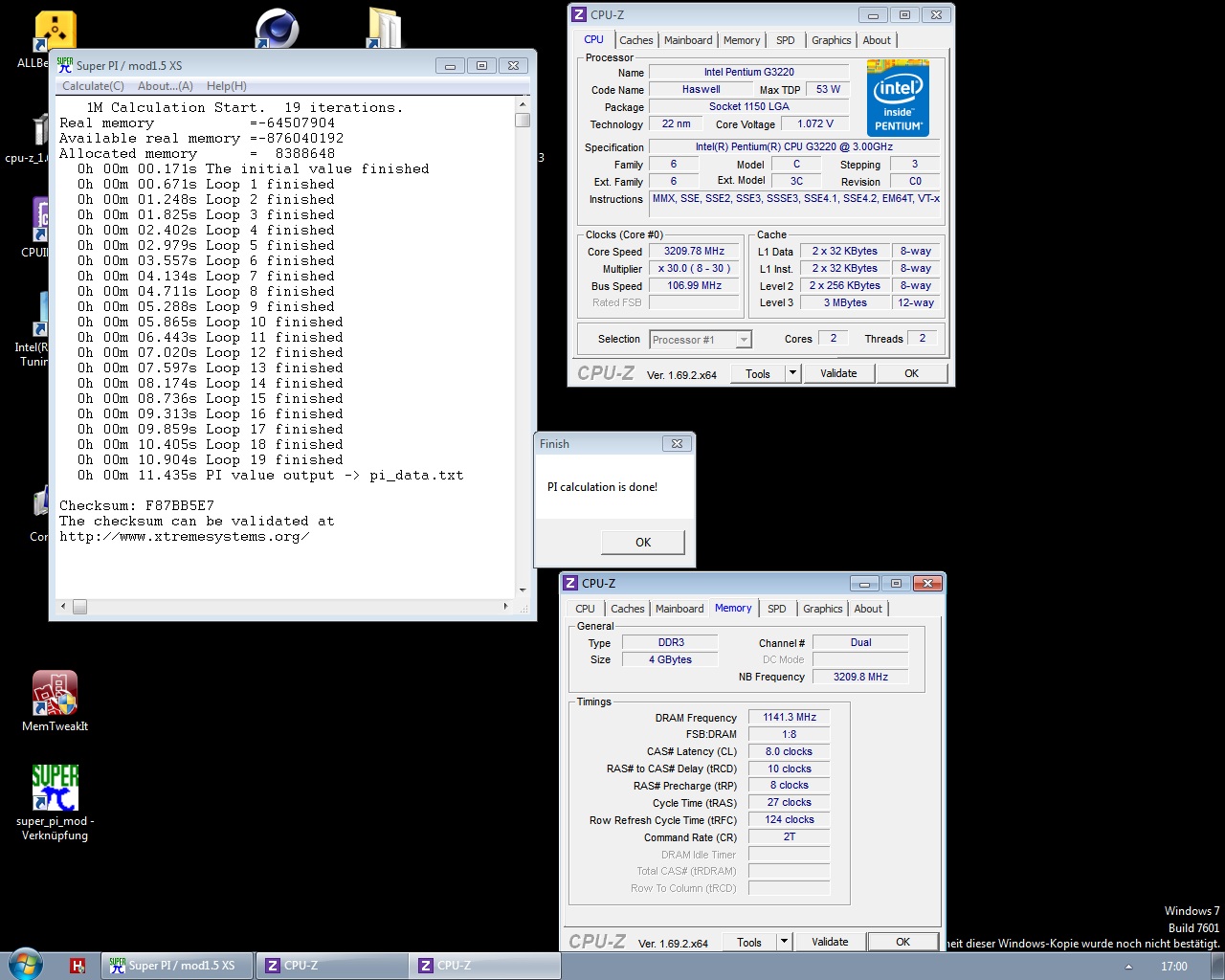The height and width of the screenshot is (980, 1225).
Task: Expand Tools dropdown arrow in top CPU-Z
Action: pos(792,373)
